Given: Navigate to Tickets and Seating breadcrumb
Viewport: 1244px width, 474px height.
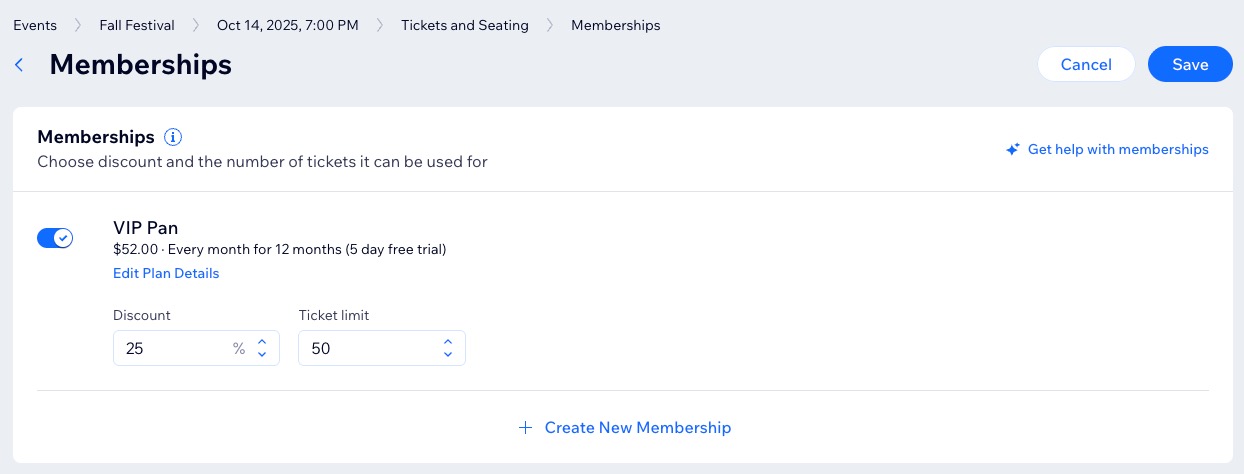Looking at the screenshot, I should 465,25.
